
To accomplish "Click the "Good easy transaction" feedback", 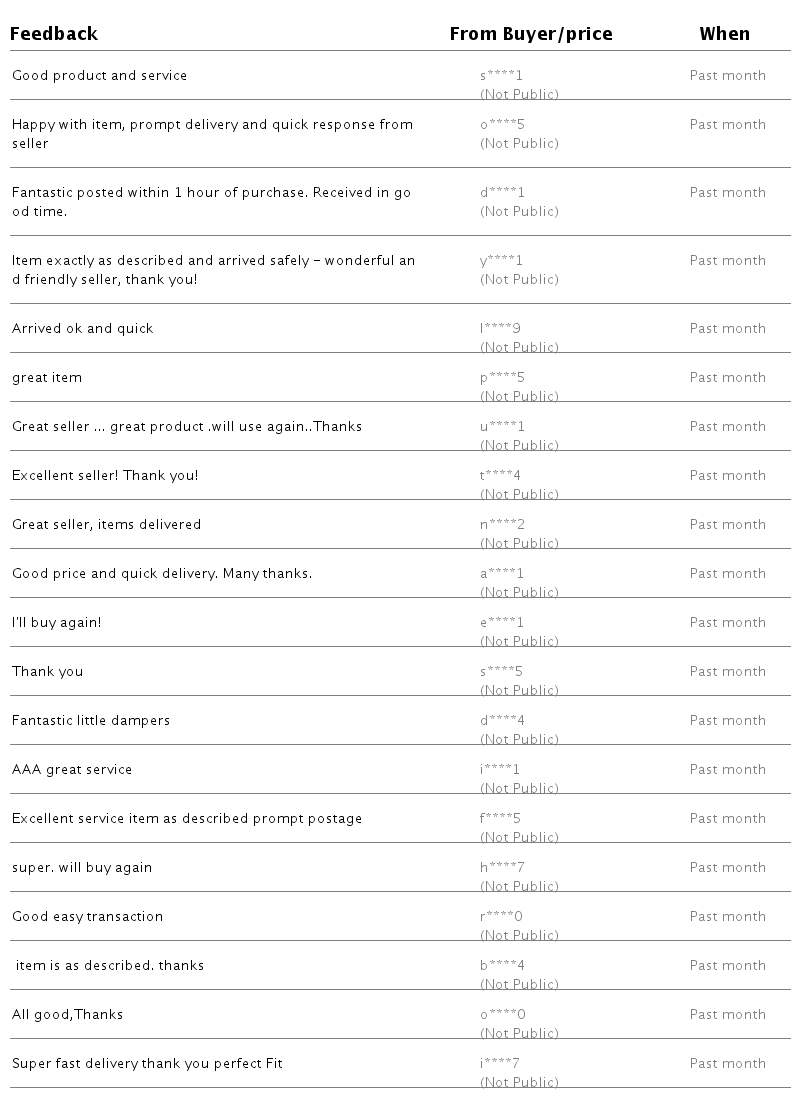I will [x=87, y=916].
